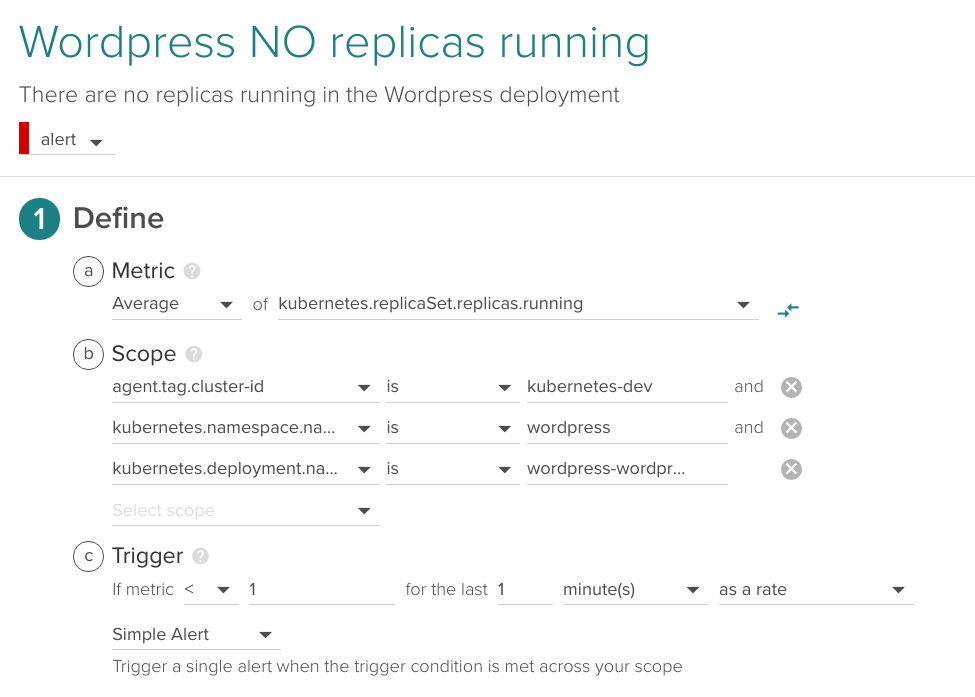
Task: Open operator dropdown for namespace row
Action: coord(452,428)
